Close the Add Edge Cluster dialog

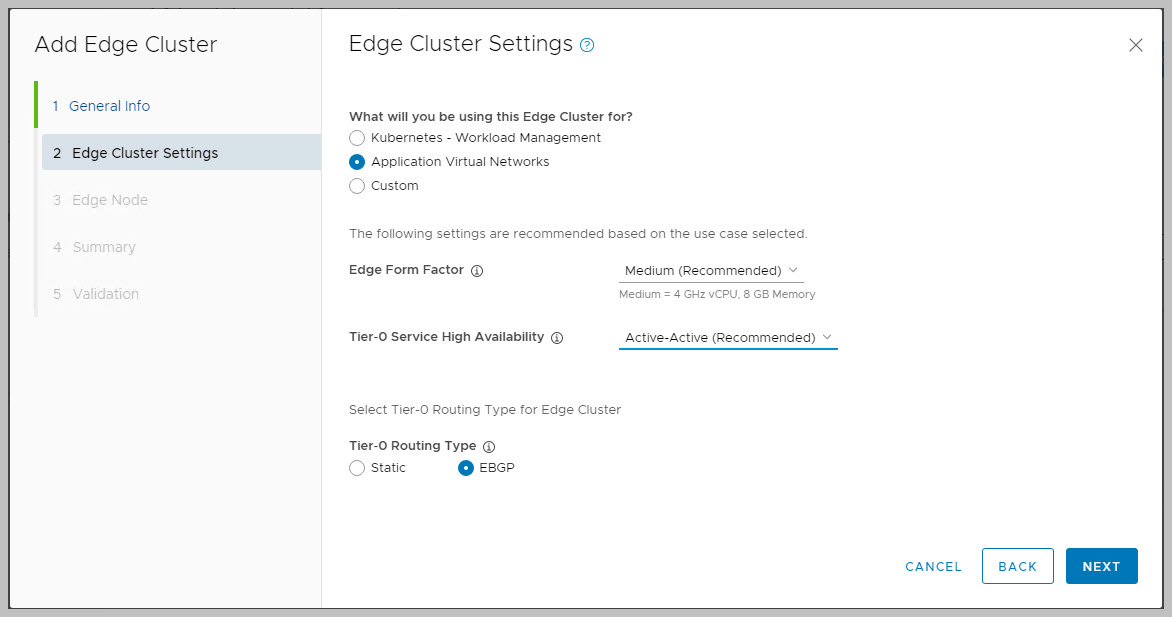coord(1135,45)
